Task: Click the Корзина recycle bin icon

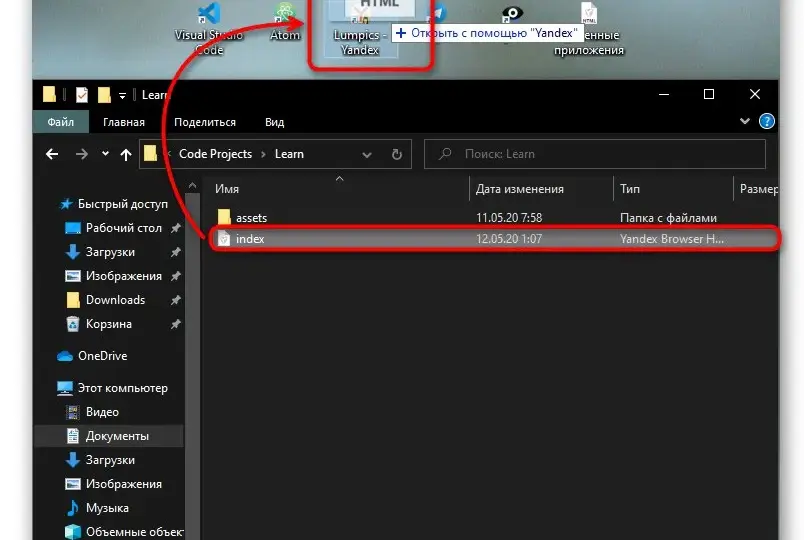Action: [73, 324]
